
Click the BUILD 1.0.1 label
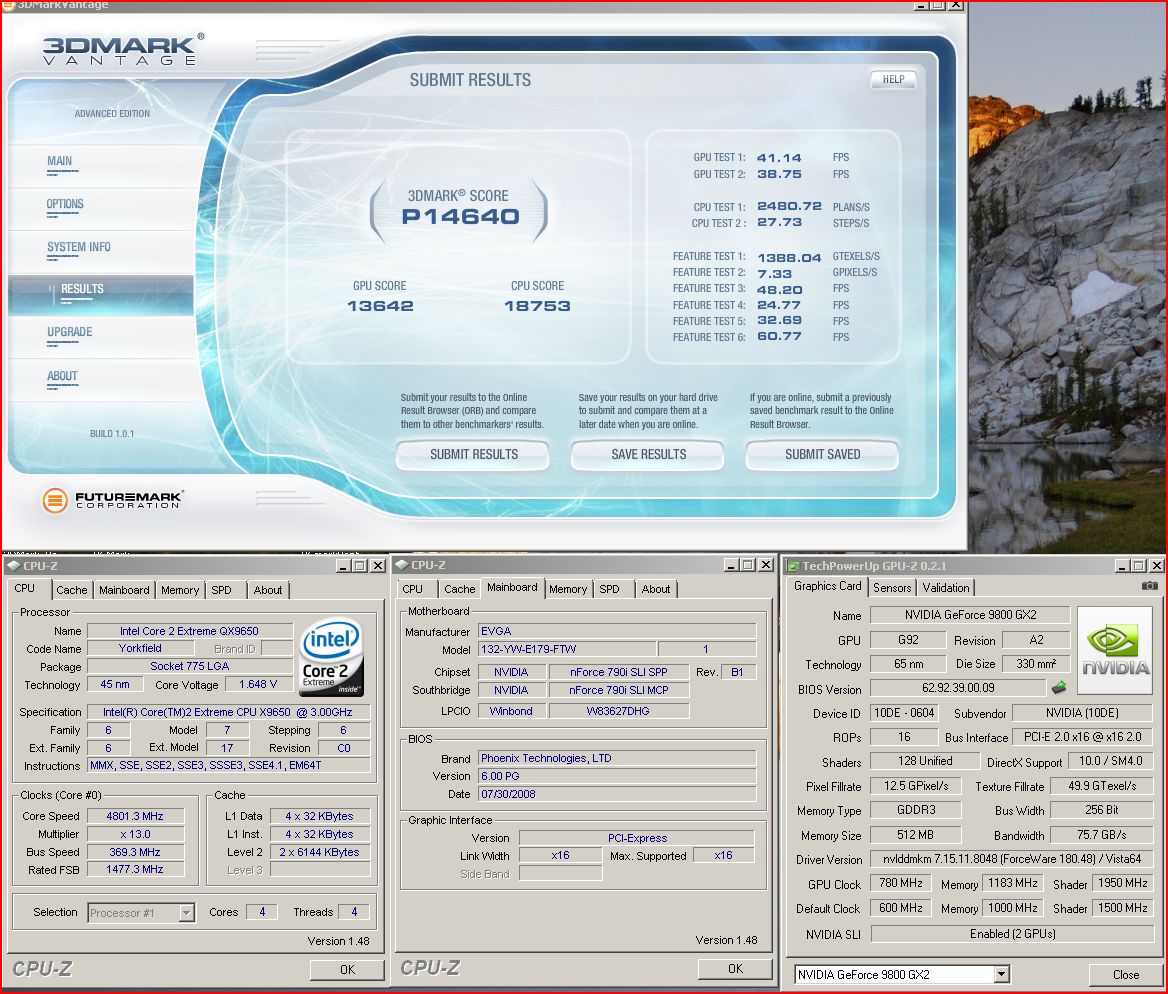(x=112, y=434)
